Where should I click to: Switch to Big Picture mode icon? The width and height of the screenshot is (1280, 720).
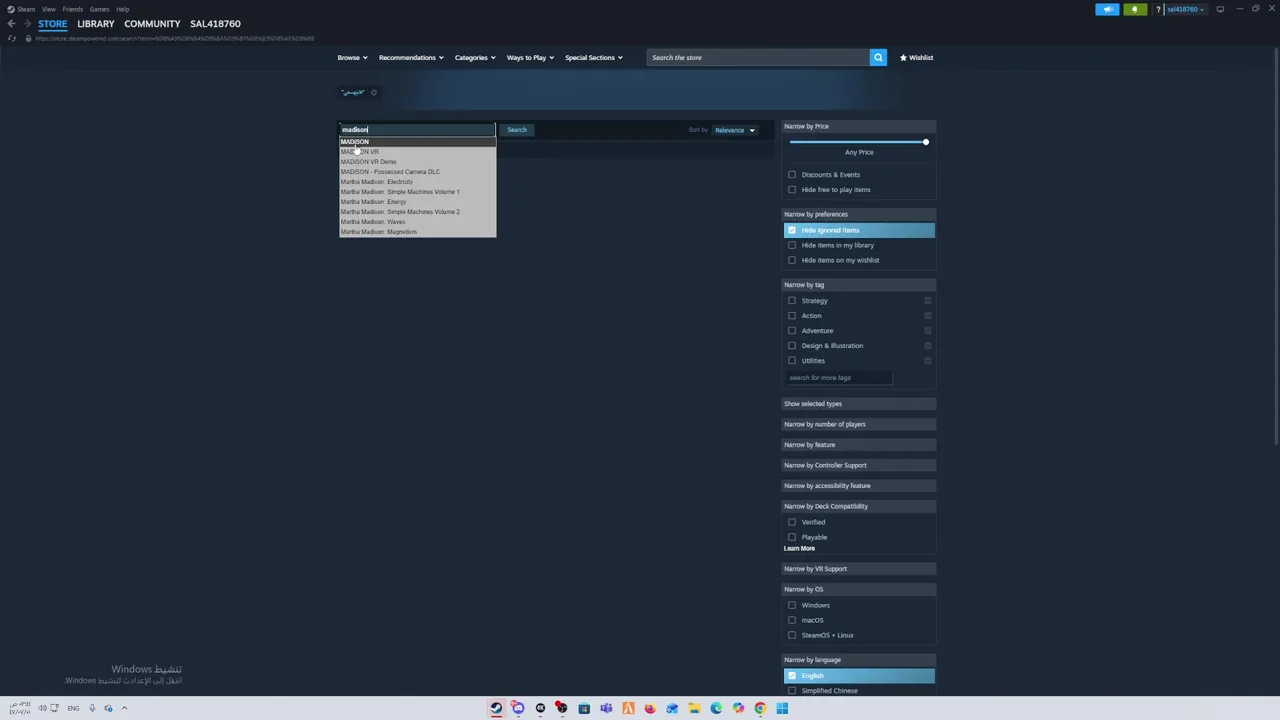coord(1220,9)
